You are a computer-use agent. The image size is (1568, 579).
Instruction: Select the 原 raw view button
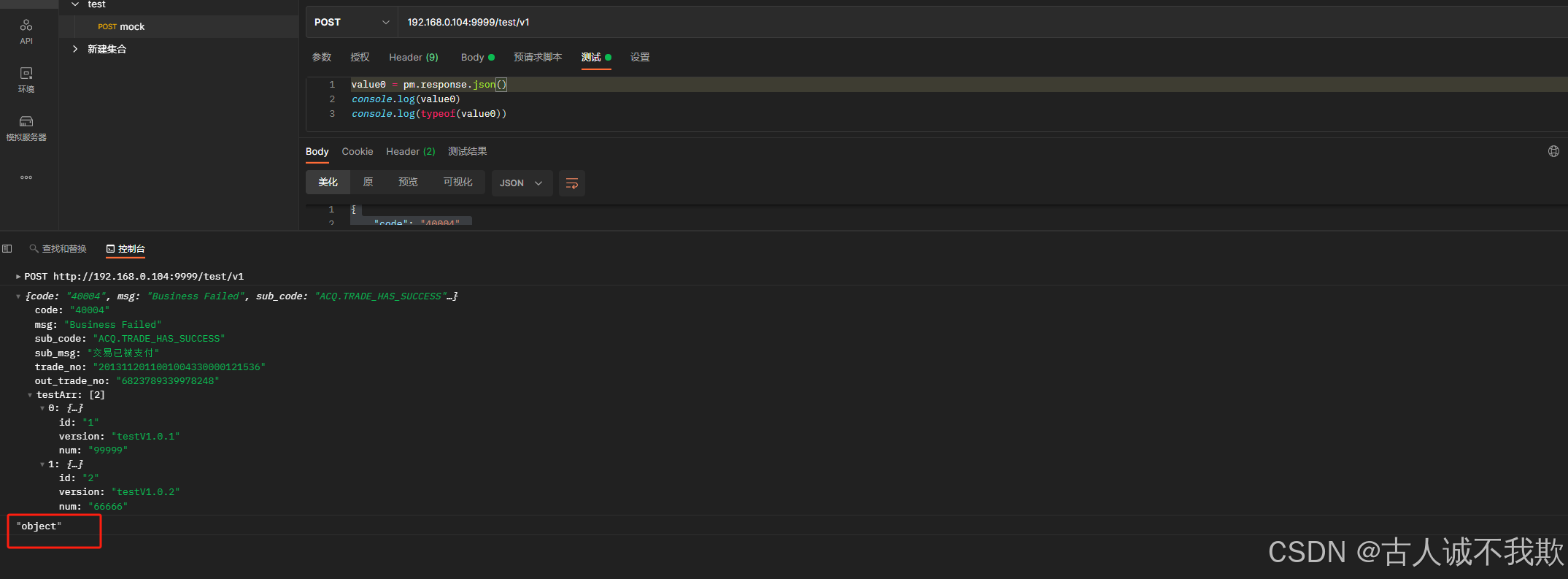pos(368,183)
